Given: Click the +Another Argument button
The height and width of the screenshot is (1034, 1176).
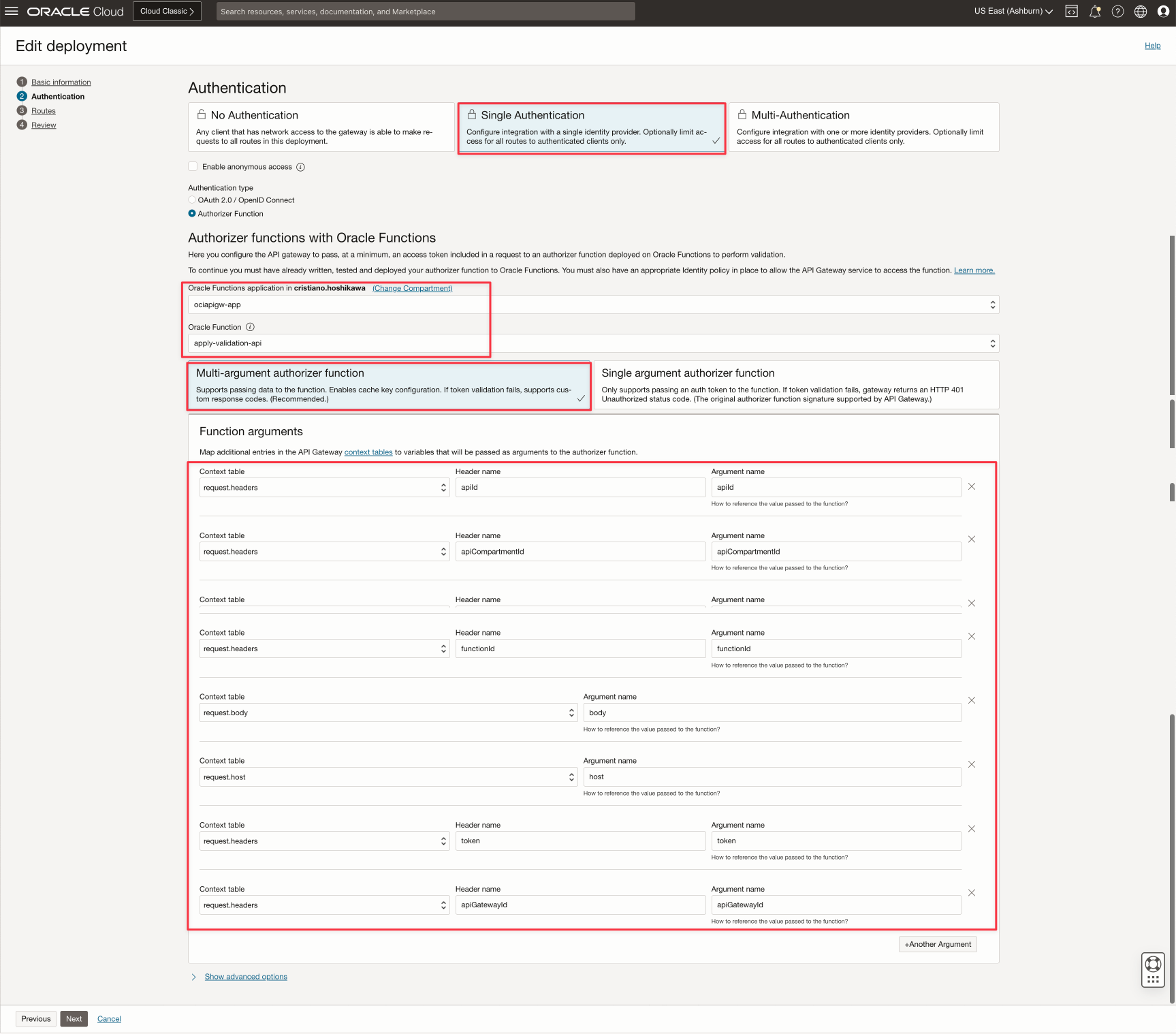Looking at the screenshot, I should tap(937, 944).
